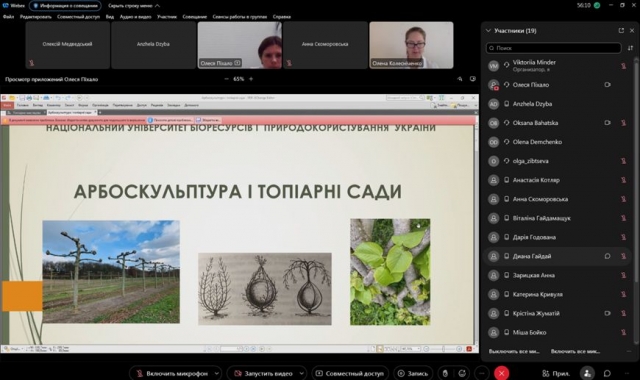Viewport: 640px width, 380px height.
Task: Open the Совещание menu
Action: pyautogui.click(x=195, y=17)
